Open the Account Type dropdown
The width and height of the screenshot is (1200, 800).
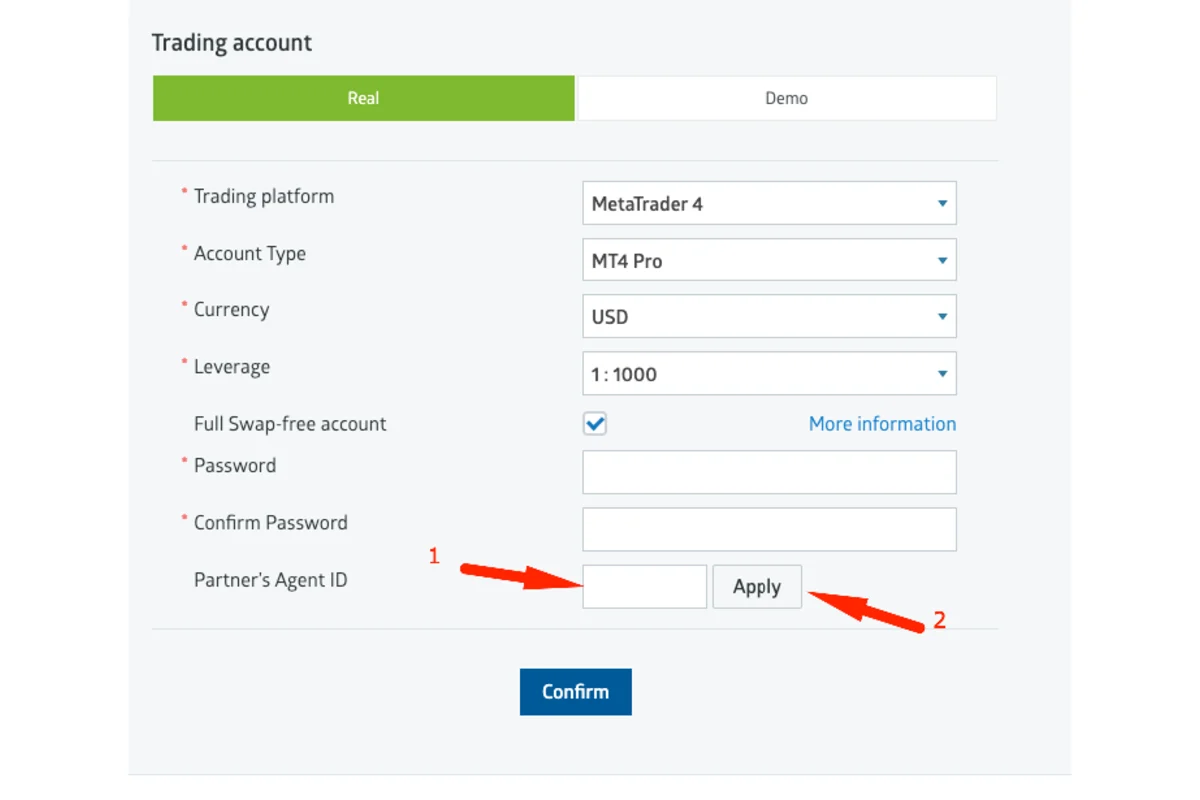[x=769, y=260]
